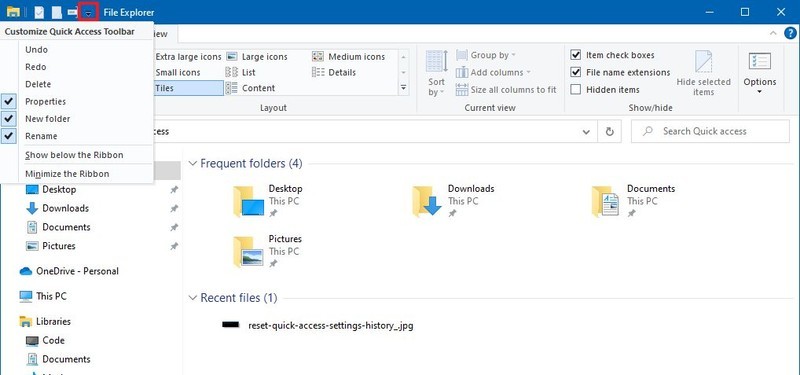Screen dimensions: 800x375
Task: Open the folder Options button
Action: [760, 73]
